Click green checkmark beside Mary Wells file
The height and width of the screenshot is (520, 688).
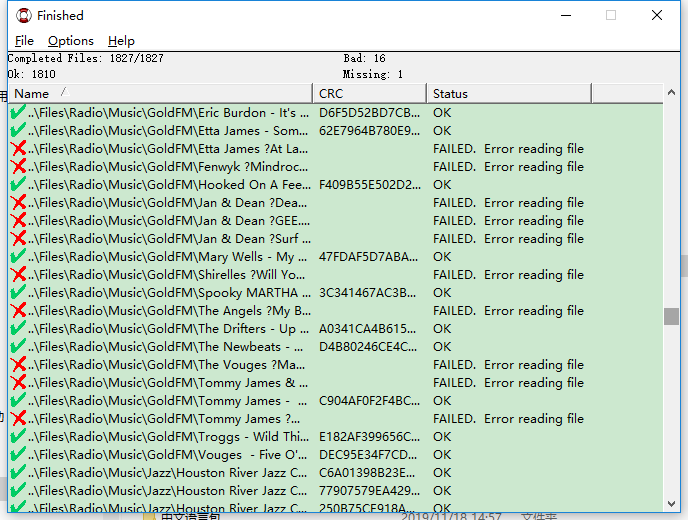[x=18, y=257]
